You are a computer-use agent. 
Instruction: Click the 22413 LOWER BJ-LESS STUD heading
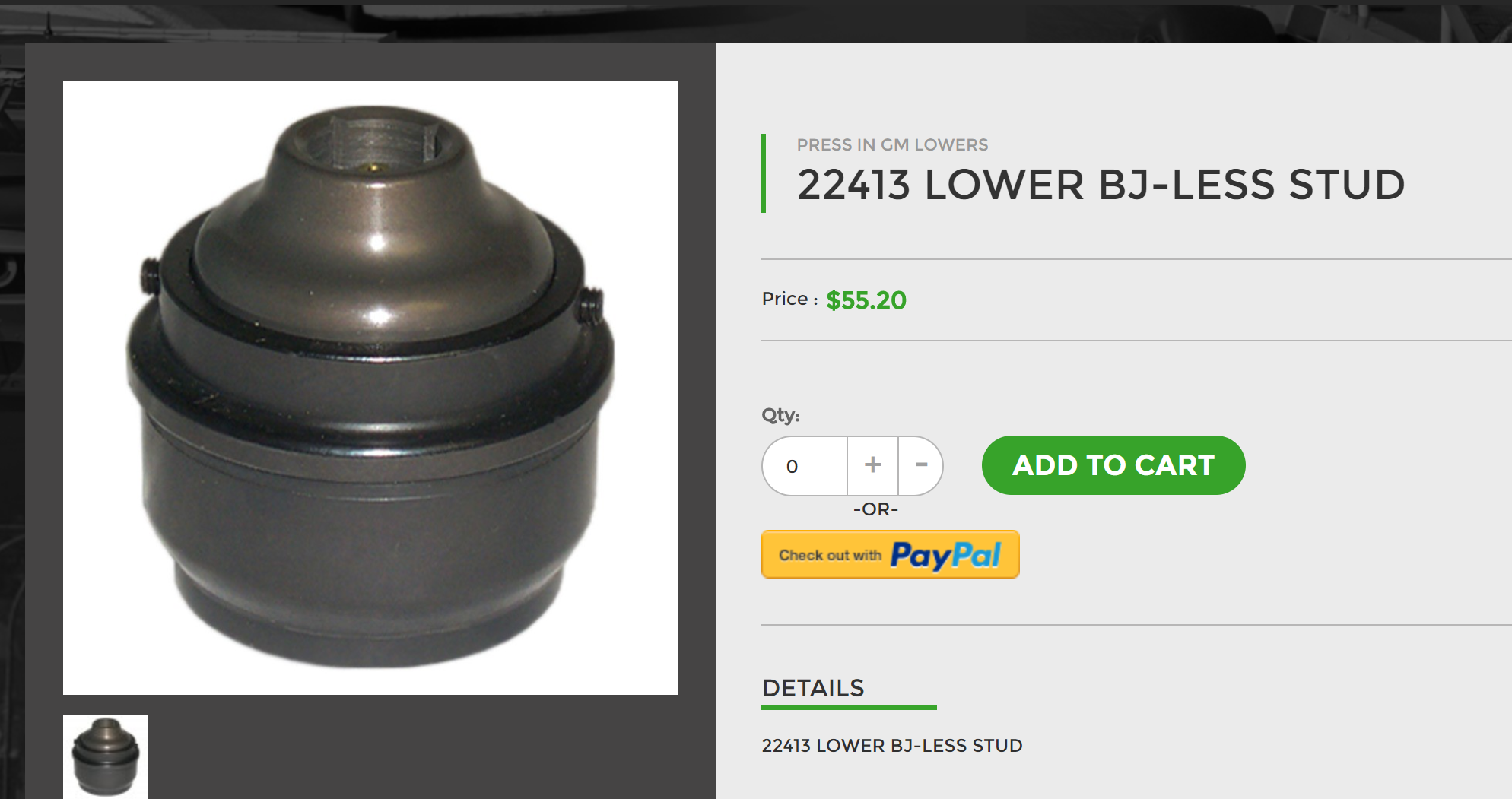coord(1101,185)
